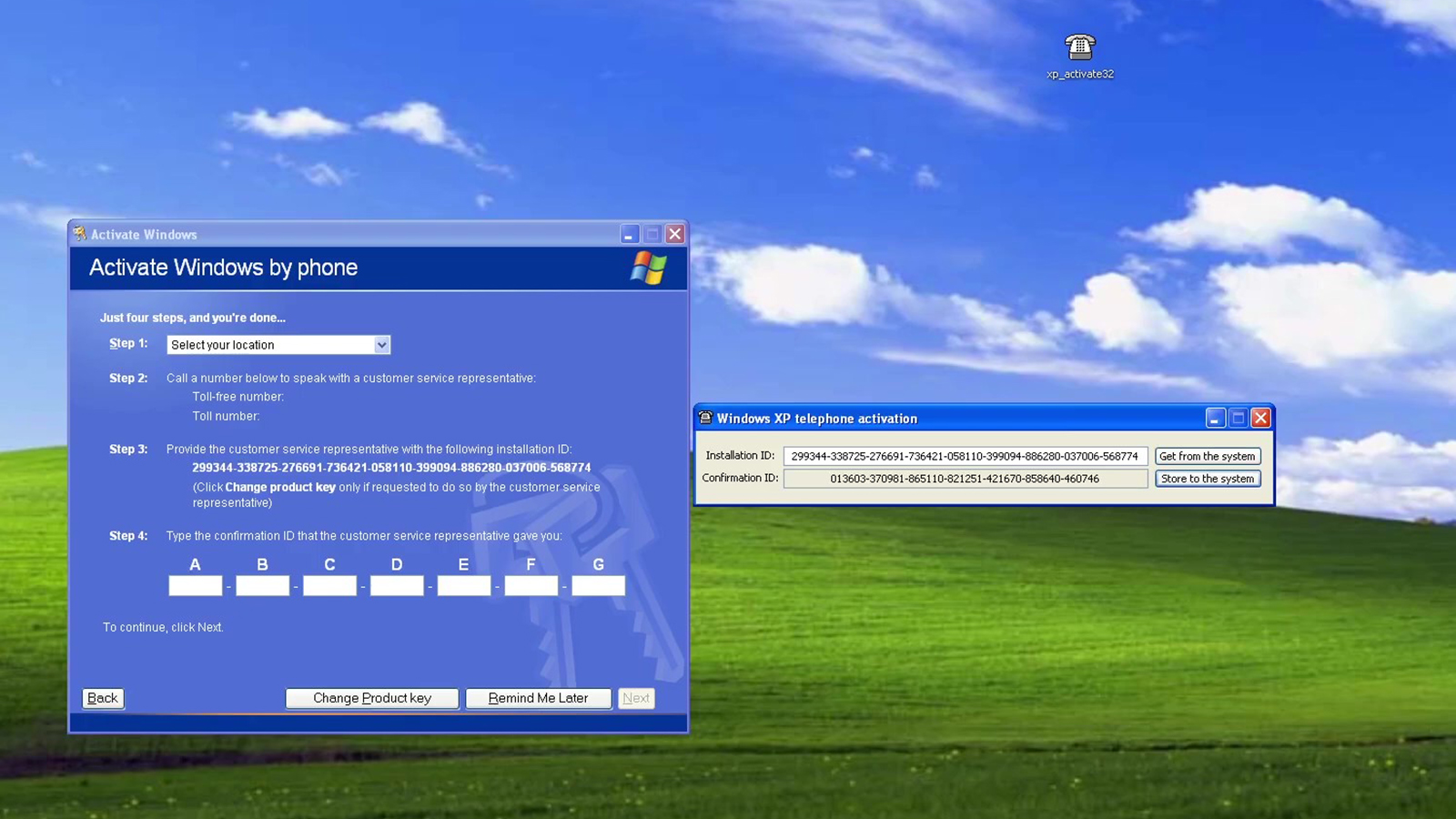The height and width of the screenshot is (819, 1456).
Task: Close the Activate Windows window
Action: tap(674, 234)
